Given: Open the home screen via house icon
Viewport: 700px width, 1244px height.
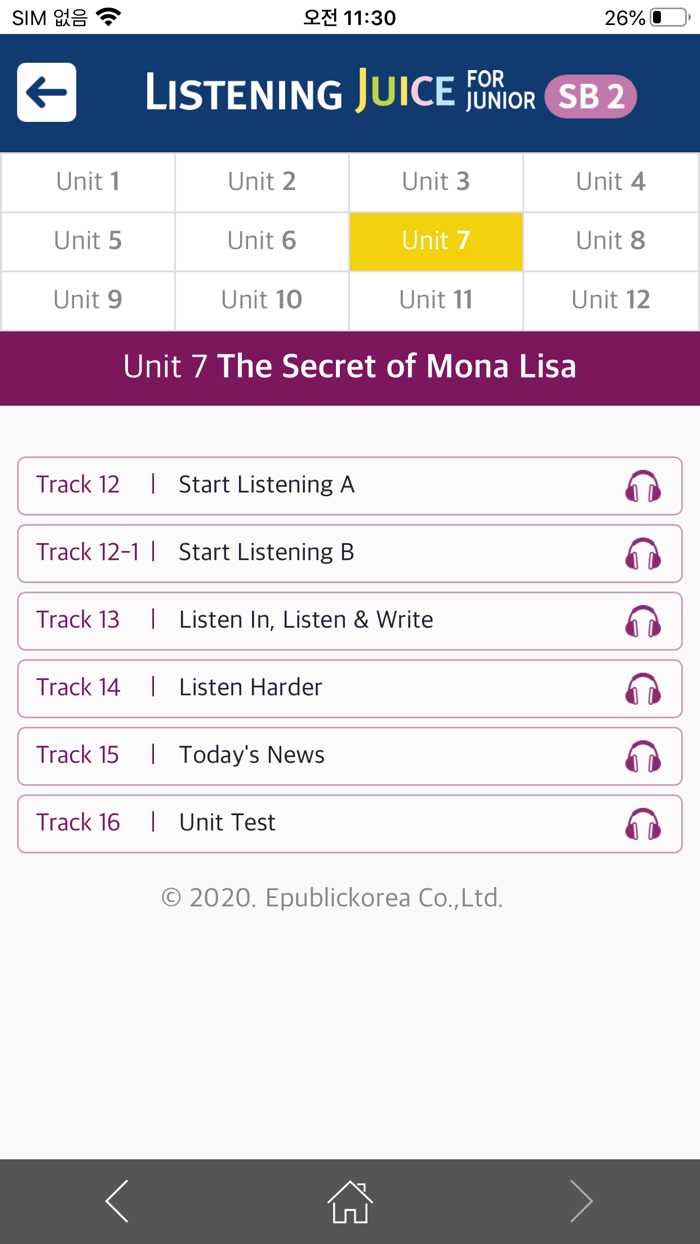Looking at the screenshot, I should point(349,1203).
